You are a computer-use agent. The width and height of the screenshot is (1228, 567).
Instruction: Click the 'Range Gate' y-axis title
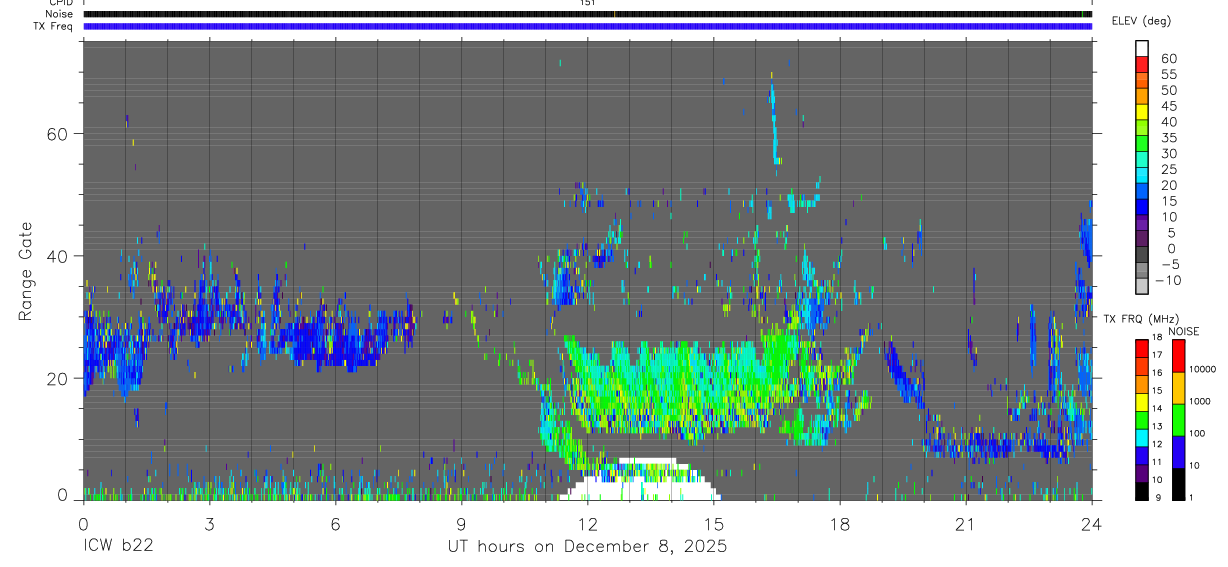click(26, 270)
